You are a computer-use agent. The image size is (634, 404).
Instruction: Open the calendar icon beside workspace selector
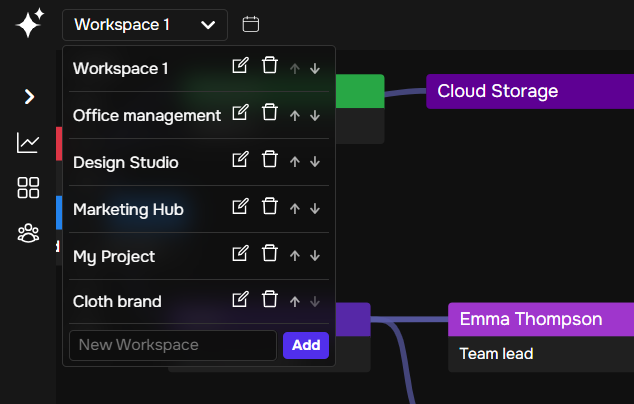[x=251, y=24]
